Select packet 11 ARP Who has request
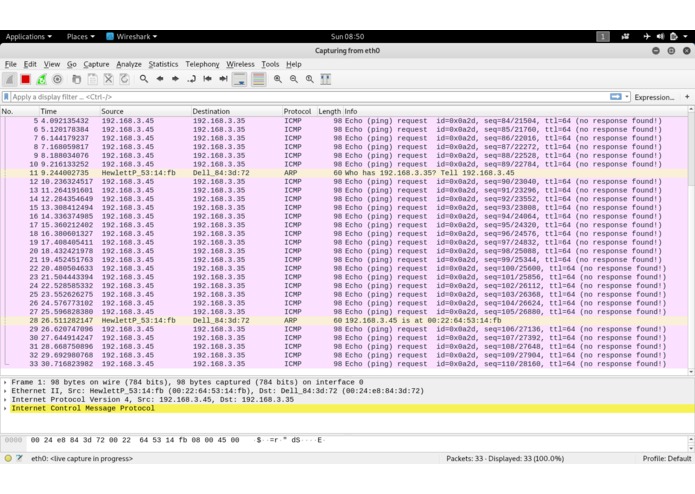Screen dimensions: 695x494 point(345,173)
